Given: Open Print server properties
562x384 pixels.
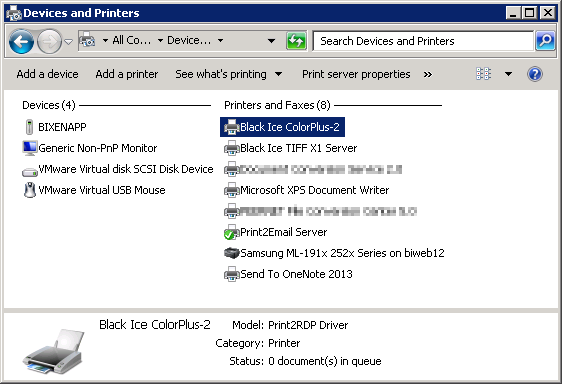Looking at the screenshot, I should point(356,74).
